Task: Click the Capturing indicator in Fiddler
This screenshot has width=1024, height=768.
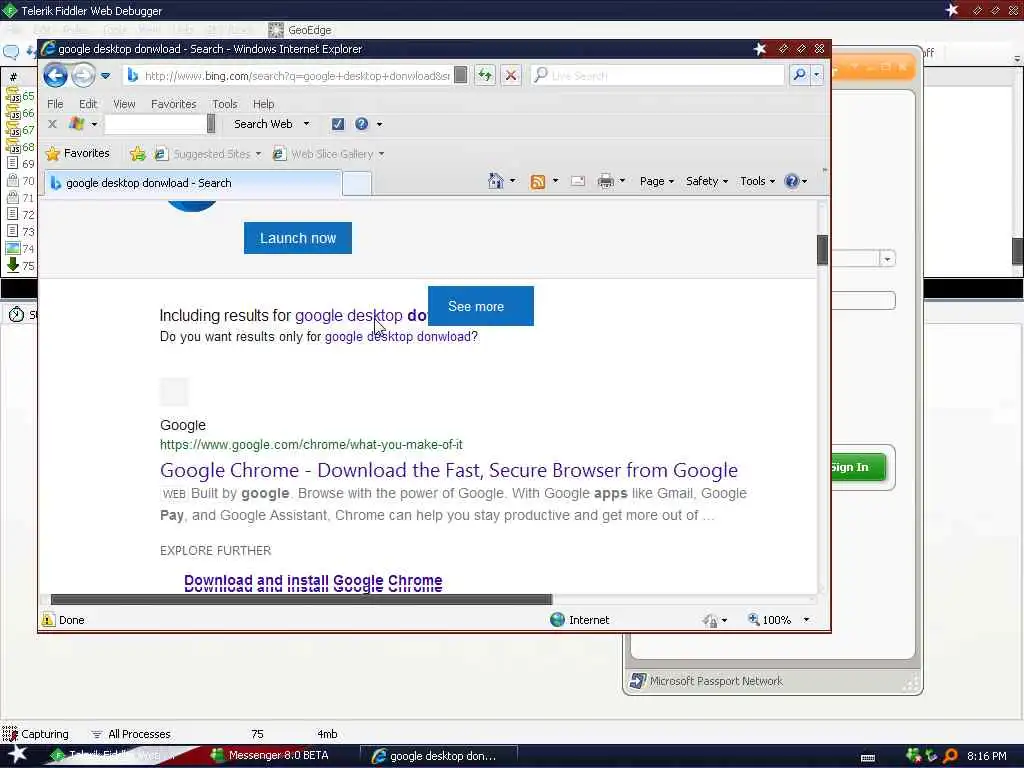Action: point(36,734)
